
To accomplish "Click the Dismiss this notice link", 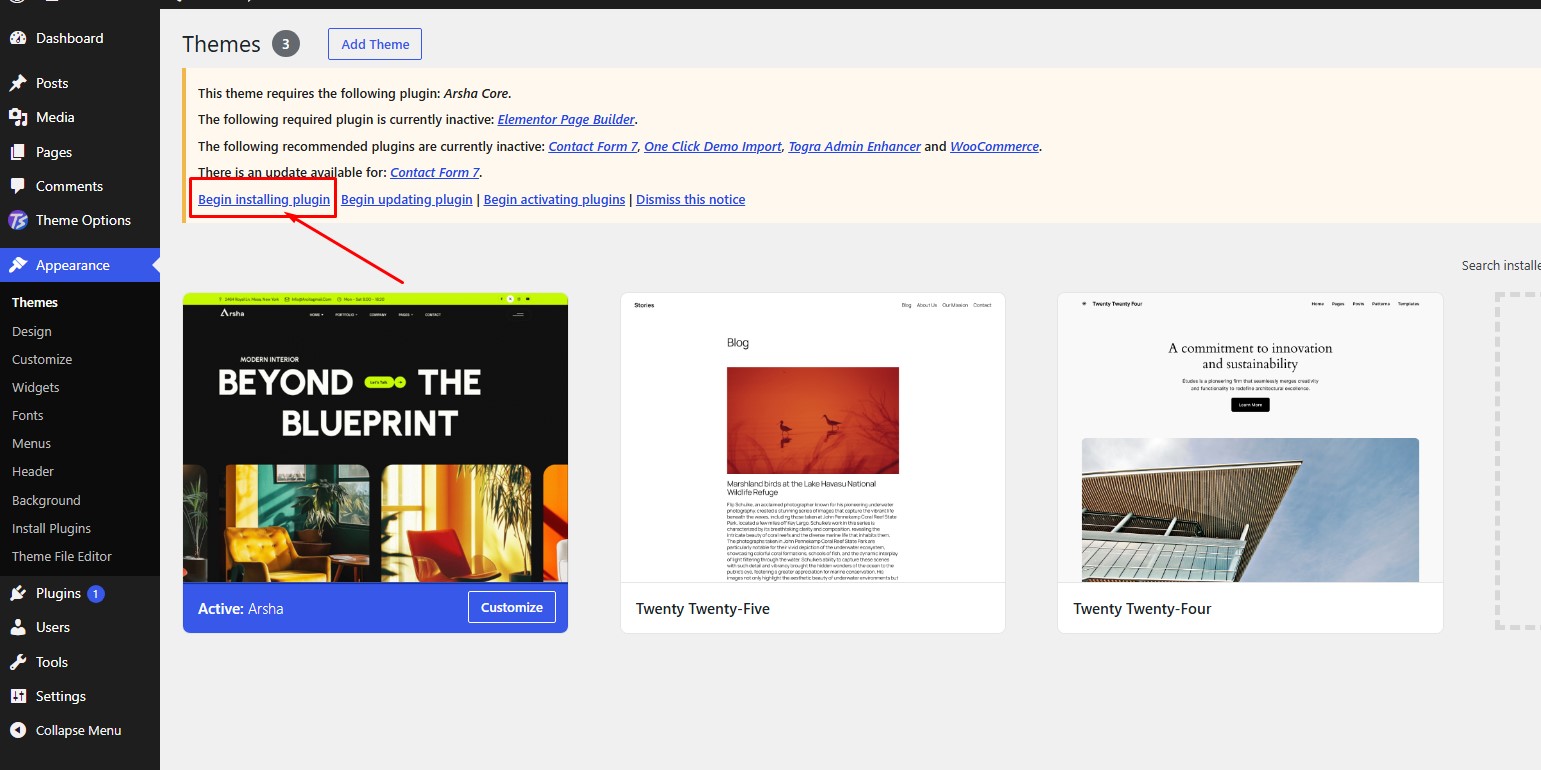I will [690, 199].
